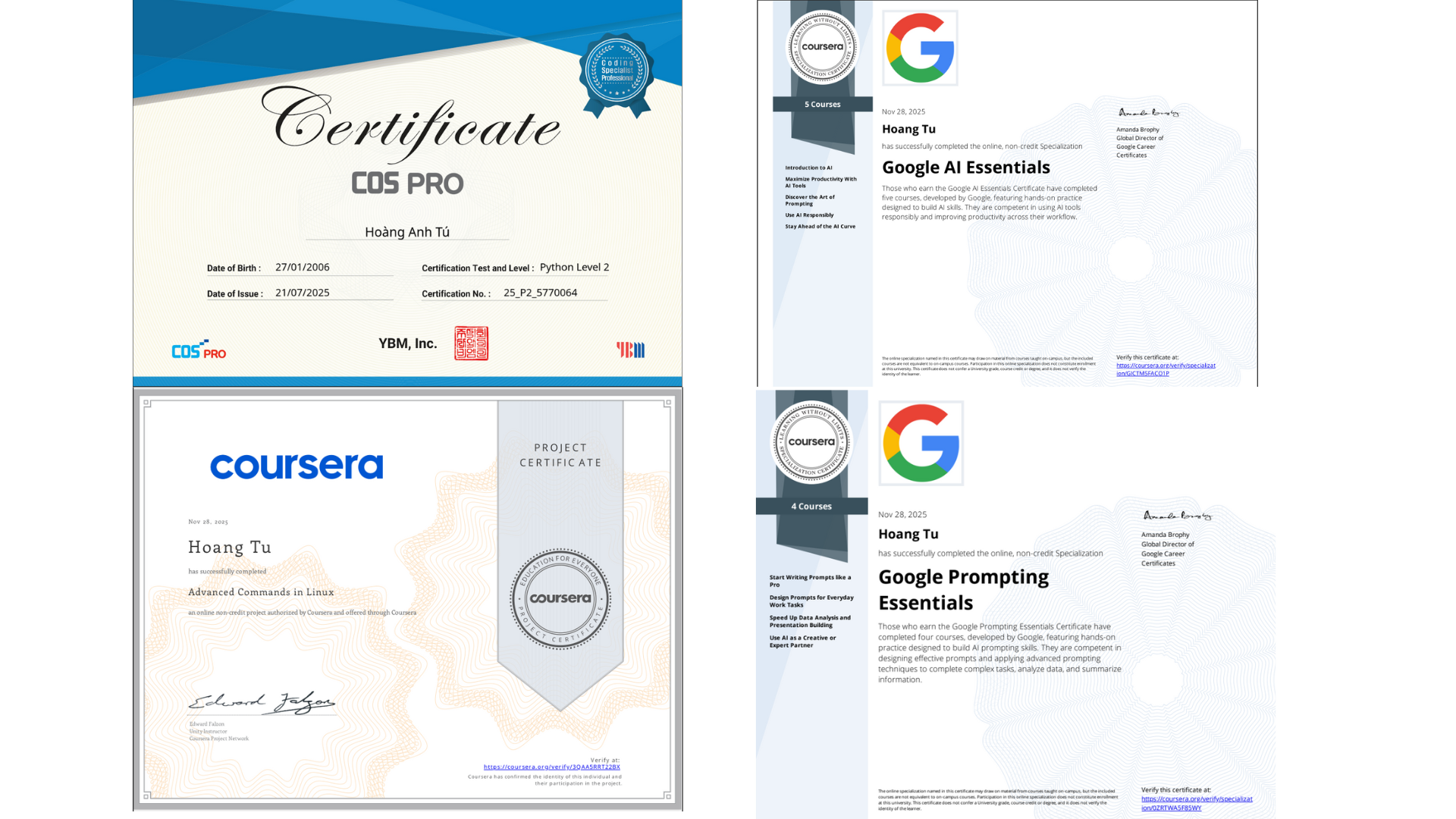Open verify link on Google AI Essentials certificate
The image size is (1456, 819).
1166,369
